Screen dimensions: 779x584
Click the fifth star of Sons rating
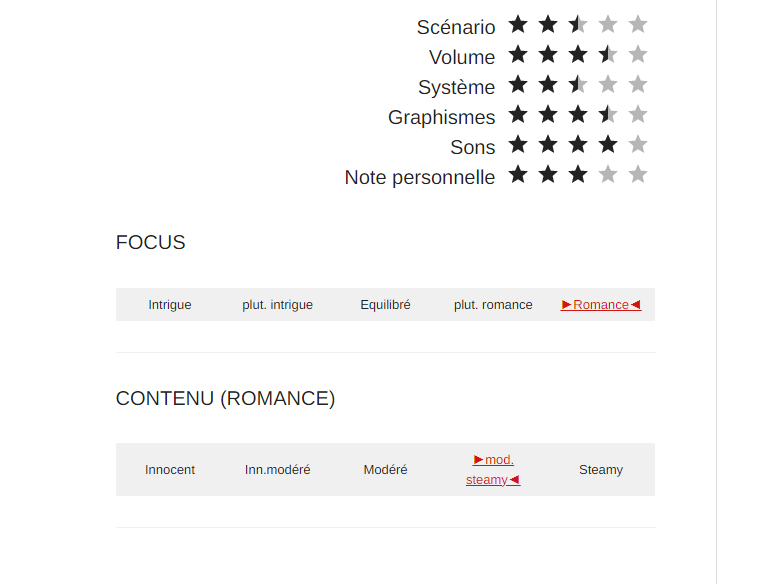[638, 144]
